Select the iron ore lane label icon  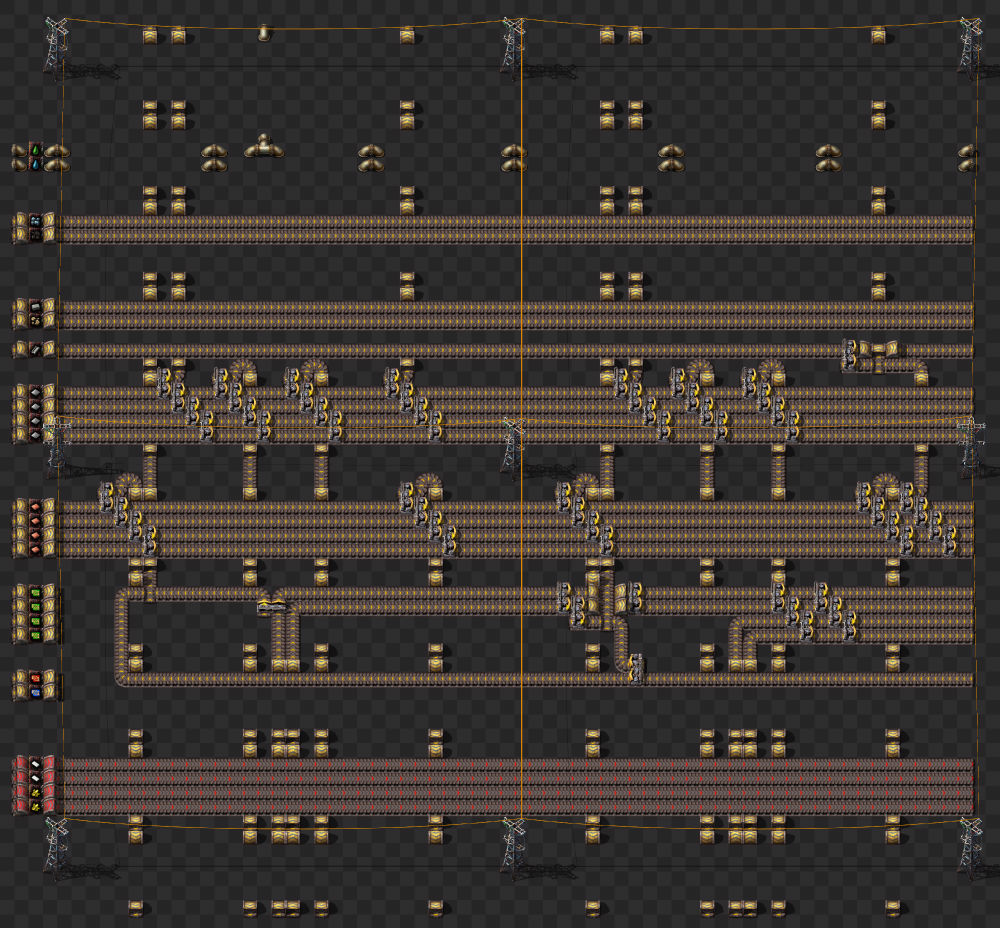click(35, 221)
